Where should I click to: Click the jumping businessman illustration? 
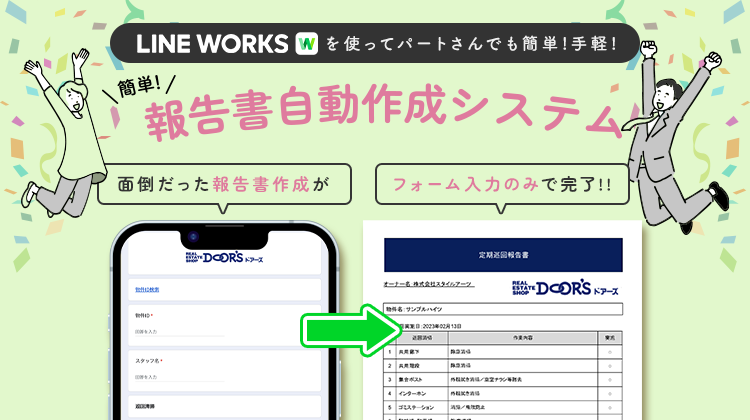(677, 136)
